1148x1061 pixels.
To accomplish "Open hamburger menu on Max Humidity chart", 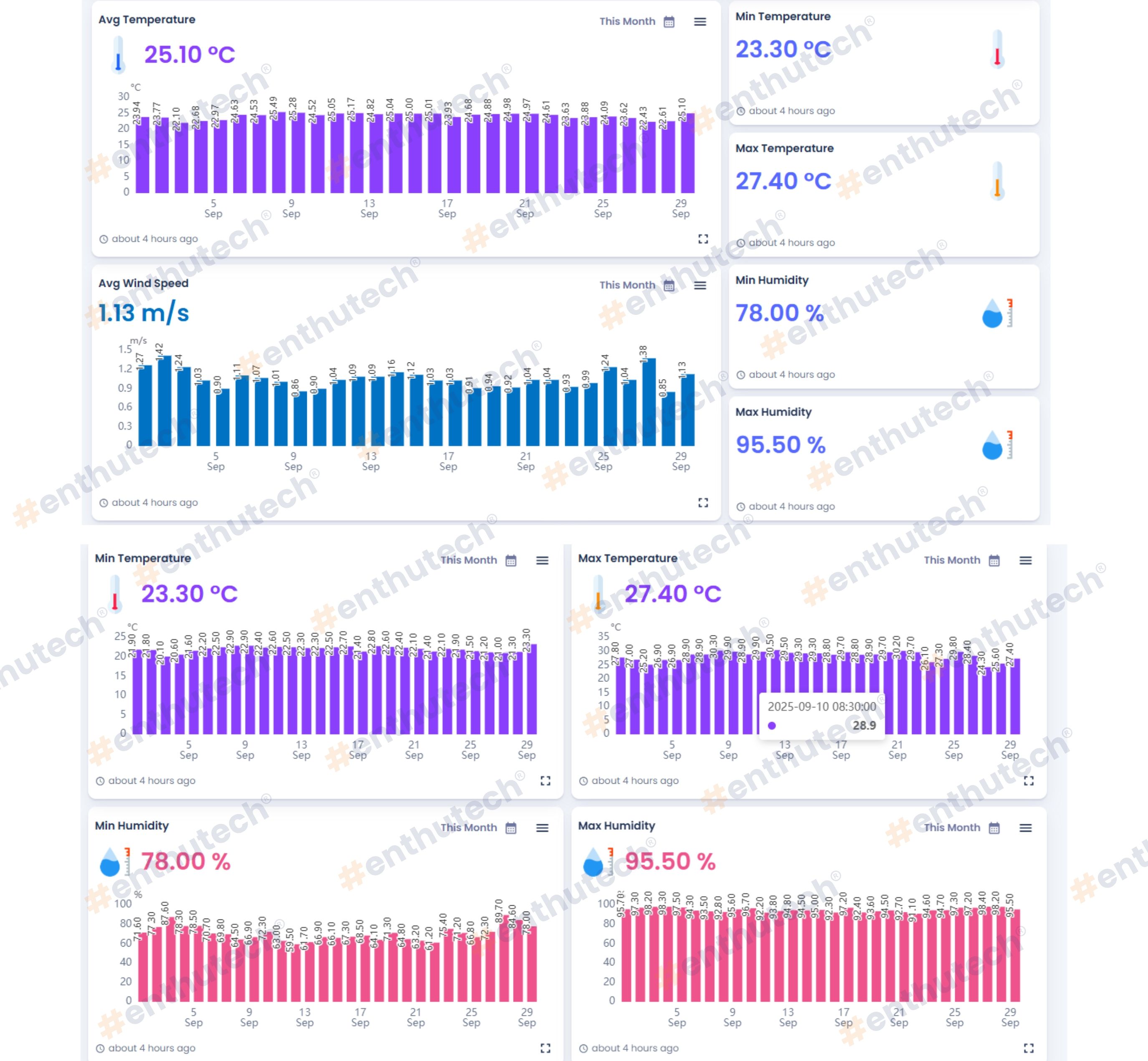I will tap(1025, 828).
